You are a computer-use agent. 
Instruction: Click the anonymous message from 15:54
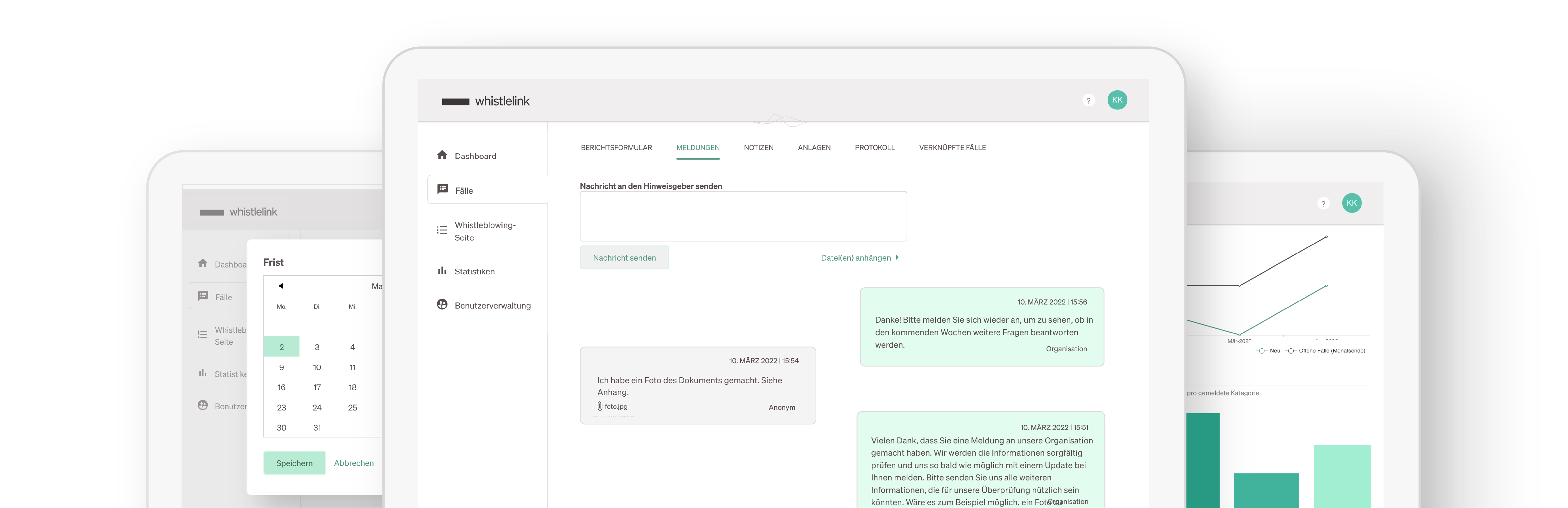697,385
